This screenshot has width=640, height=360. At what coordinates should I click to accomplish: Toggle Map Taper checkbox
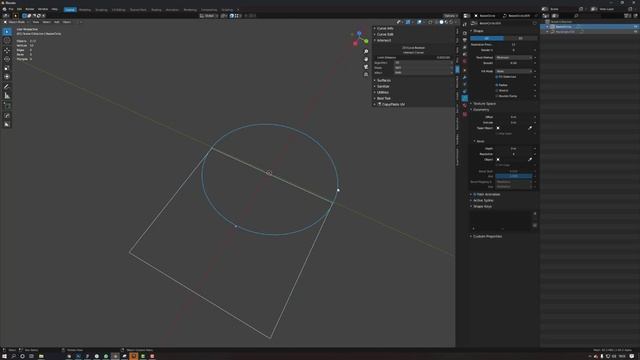coord(497,133)
